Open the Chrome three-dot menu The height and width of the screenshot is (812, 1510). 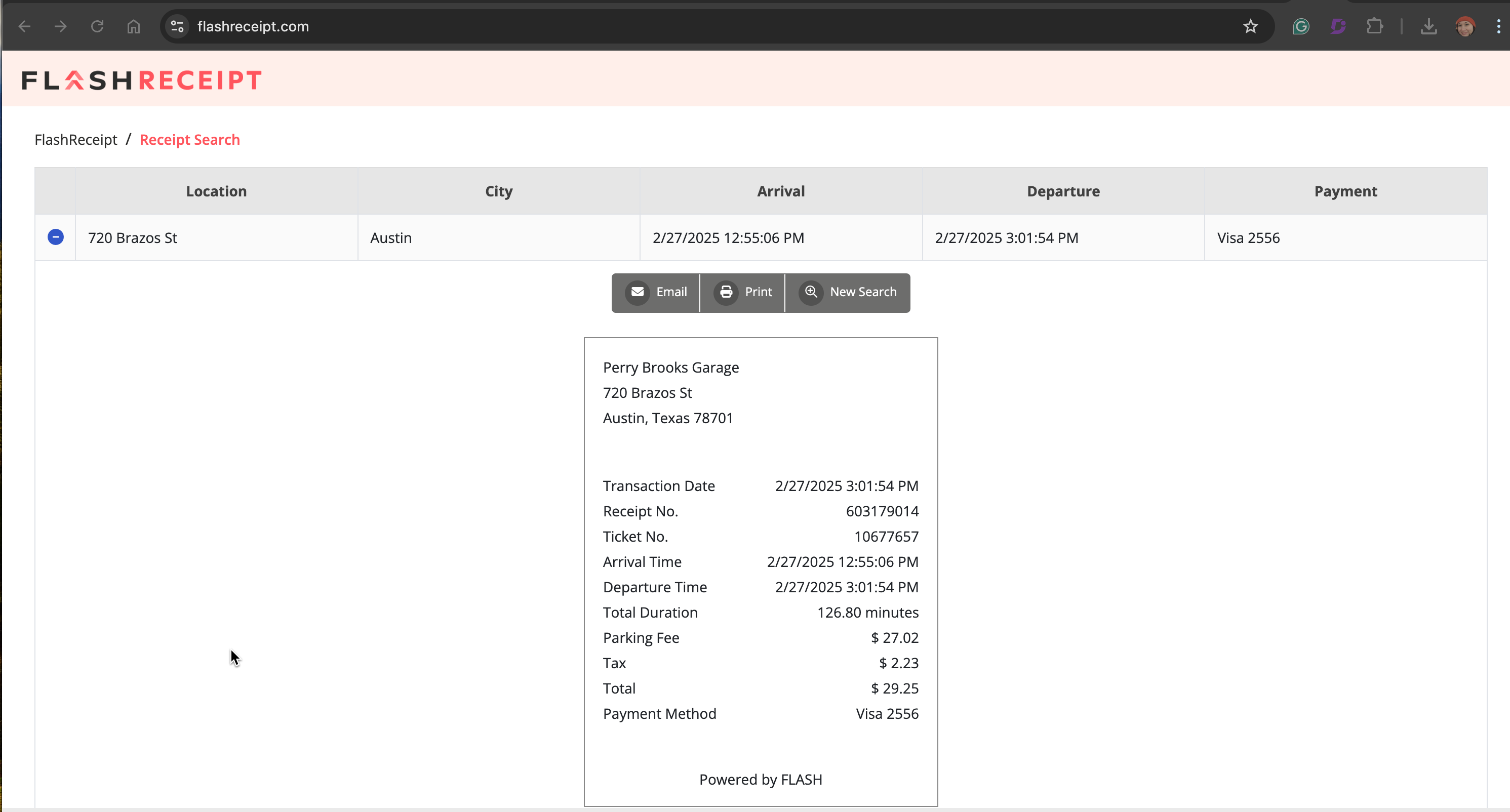tap(1498, 26)
